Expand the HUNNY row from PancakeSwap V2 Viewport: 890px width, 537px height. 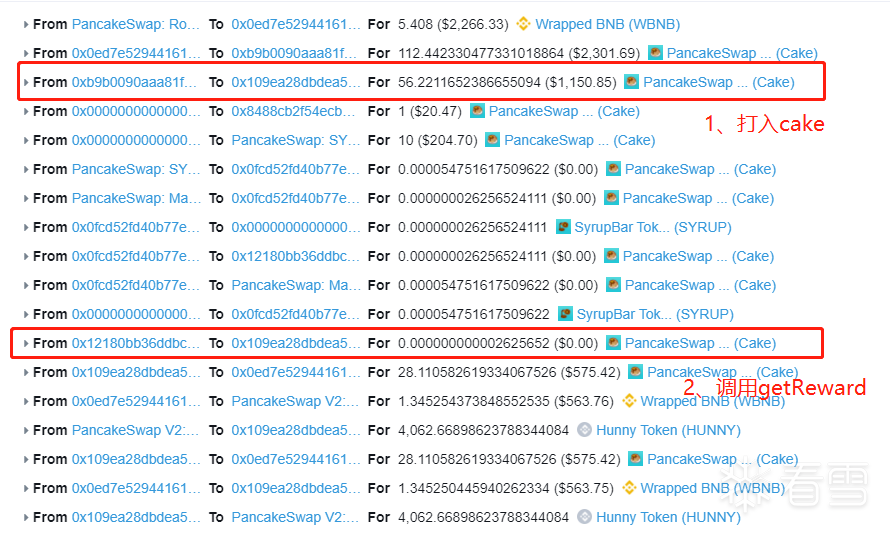[26, 430]
